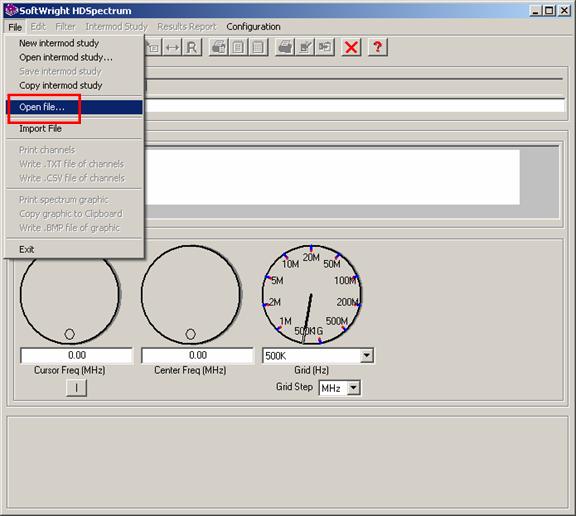Choose New intermod study from File menu

[59, 43]
